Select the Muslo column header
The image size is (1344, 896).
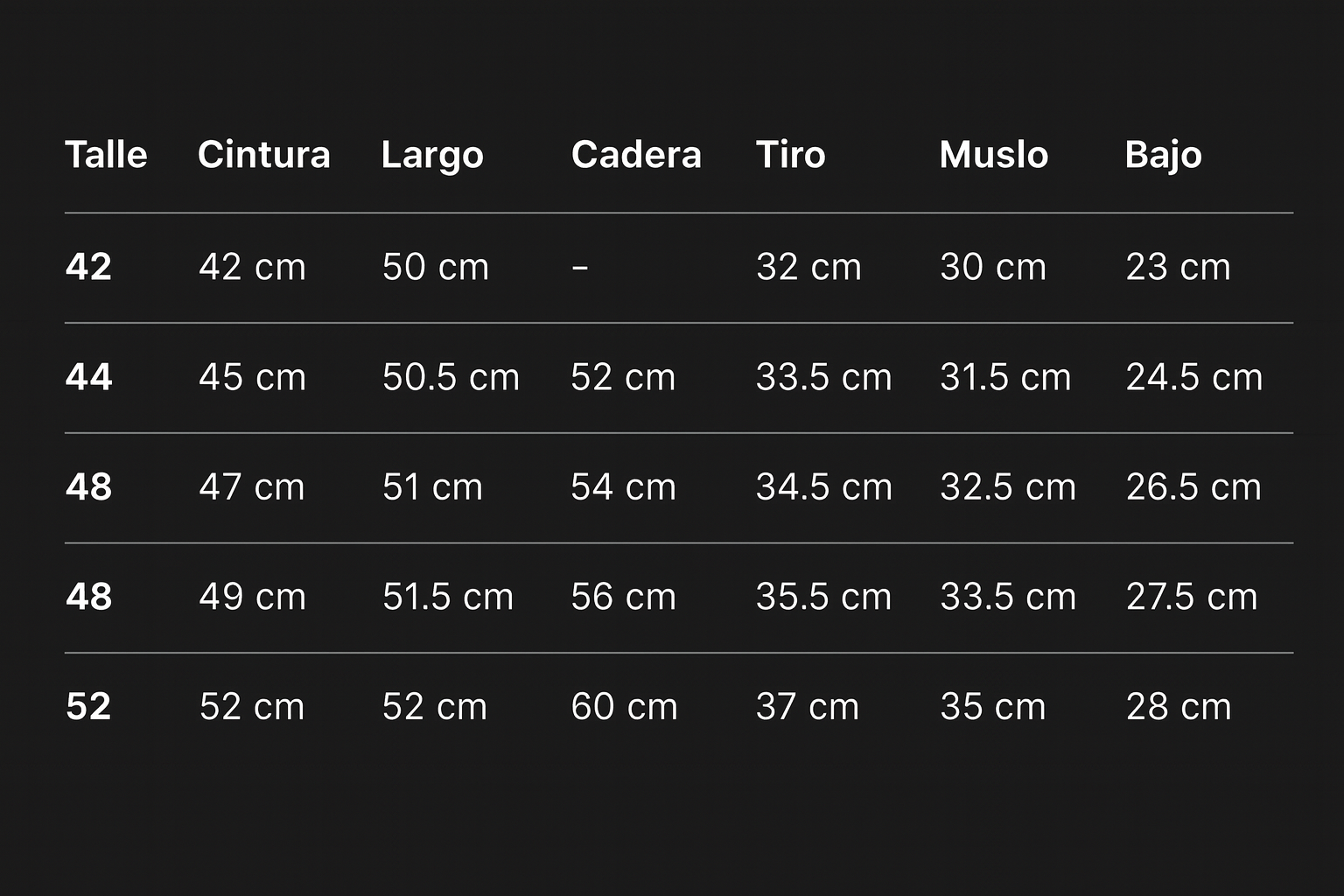click(993, 155)
